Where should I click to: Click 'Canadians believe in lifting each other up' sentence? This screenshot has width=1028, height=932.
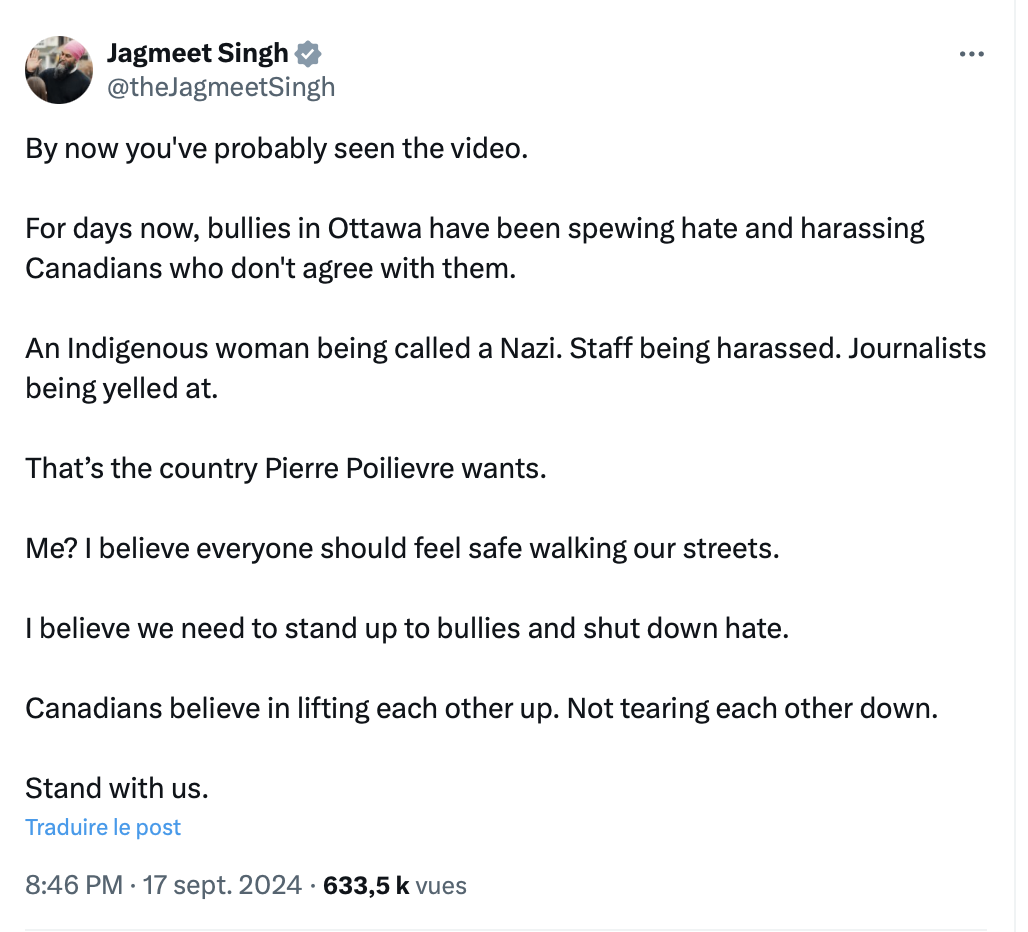(292, 709)
